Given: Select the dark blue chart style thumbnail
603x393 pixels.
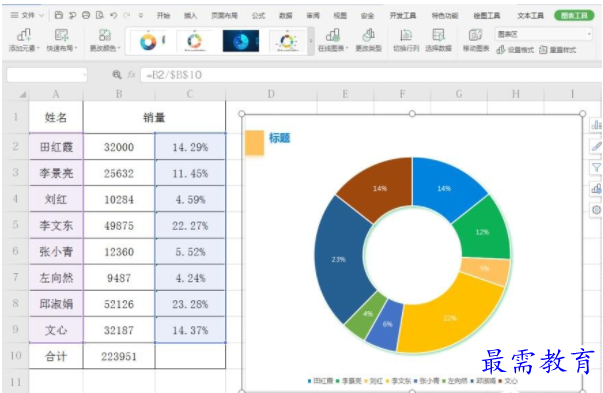Looking at the screenshot, I should [x=241, y=41].
